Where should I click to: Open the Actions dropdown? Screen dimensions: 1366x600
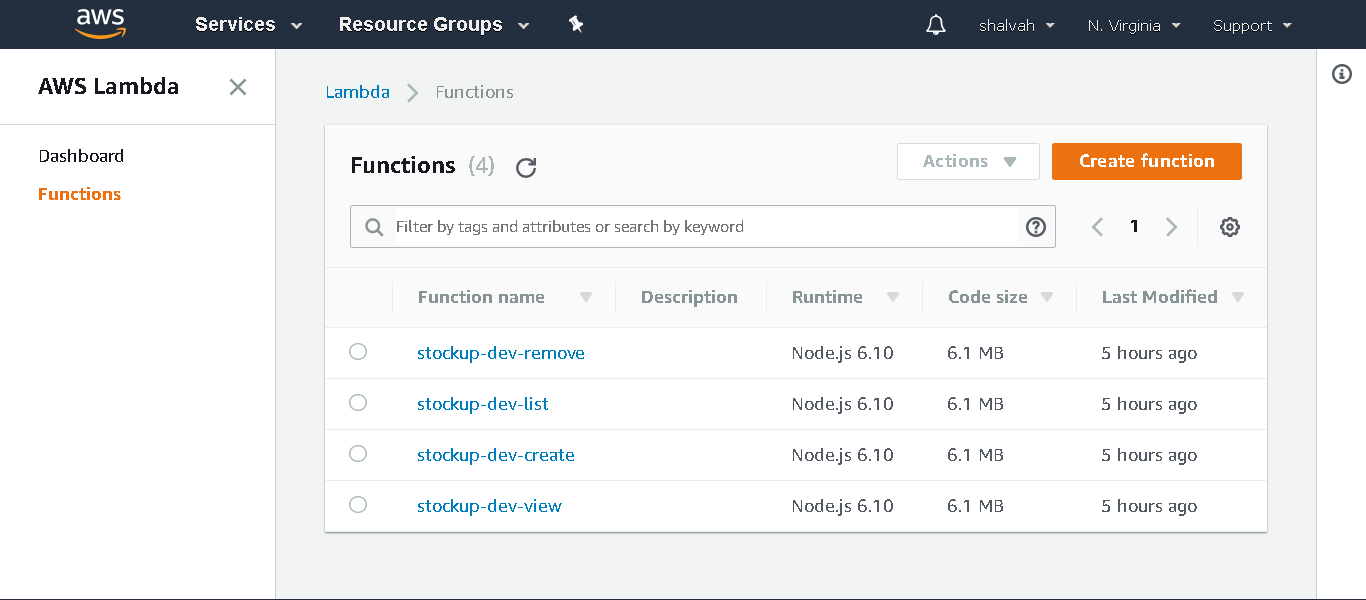click(968, 162)
